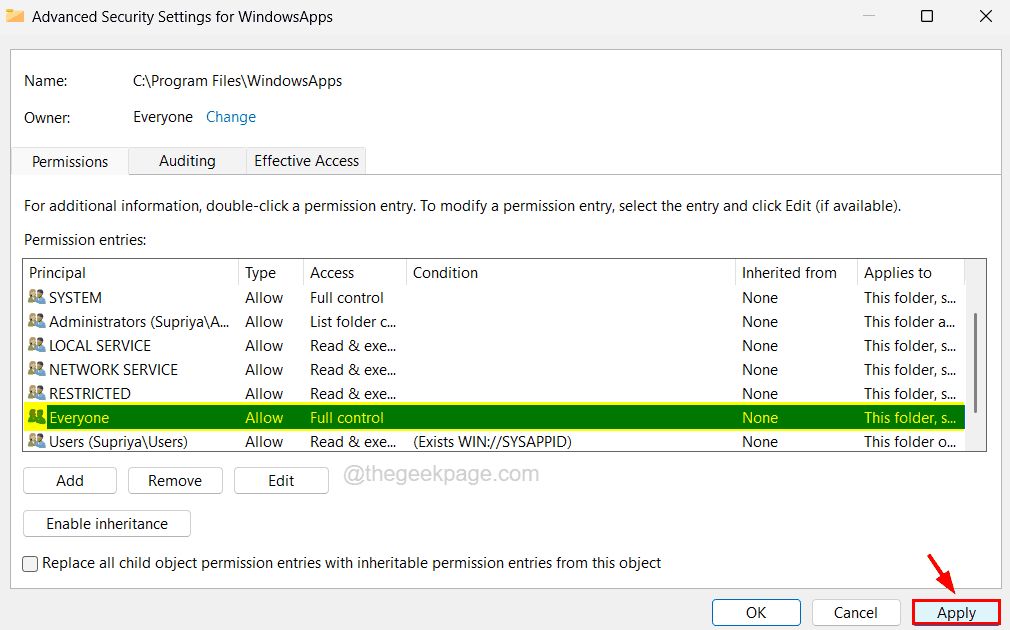Confirm with the OK button
Image resolution: width=1010 pixels, height=630 pixels.
pyautogui.click(x=756, y=613)
